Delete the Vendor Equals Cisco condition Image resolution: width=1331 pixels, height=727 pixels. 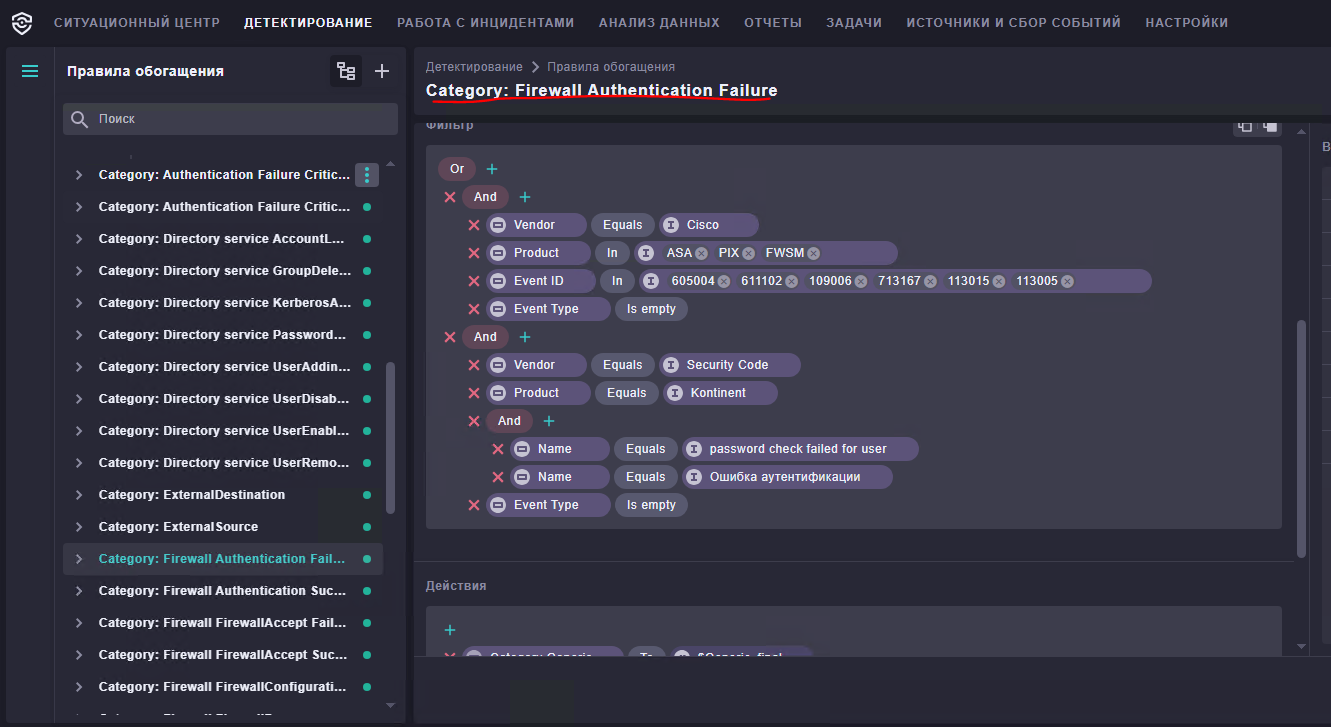tap(474, 225)
